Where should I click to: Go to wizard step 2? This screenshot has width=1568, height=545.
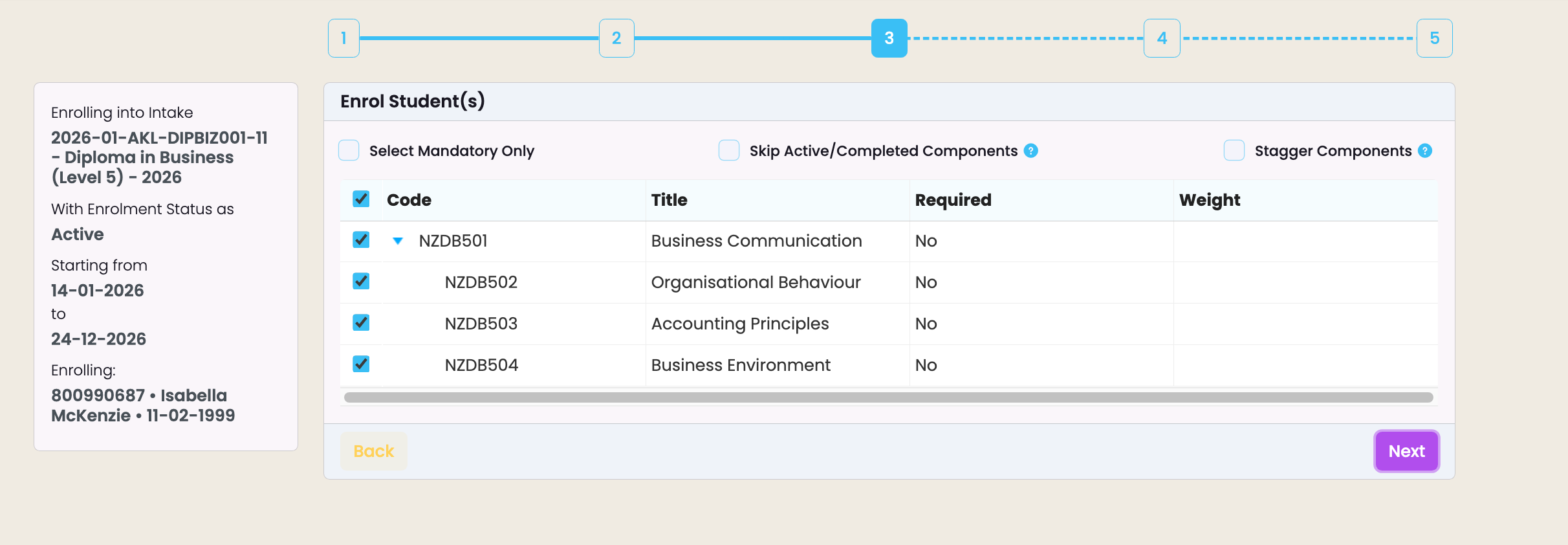616,38
